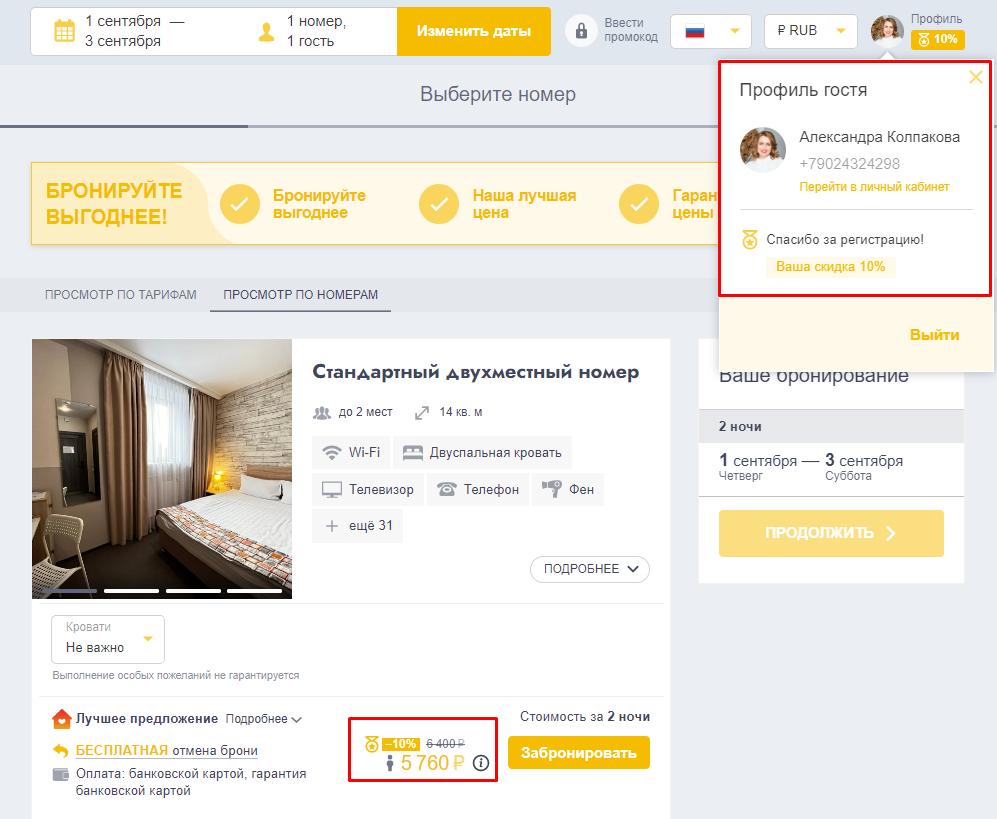Click the Изменить даты button

coord(474,31)
